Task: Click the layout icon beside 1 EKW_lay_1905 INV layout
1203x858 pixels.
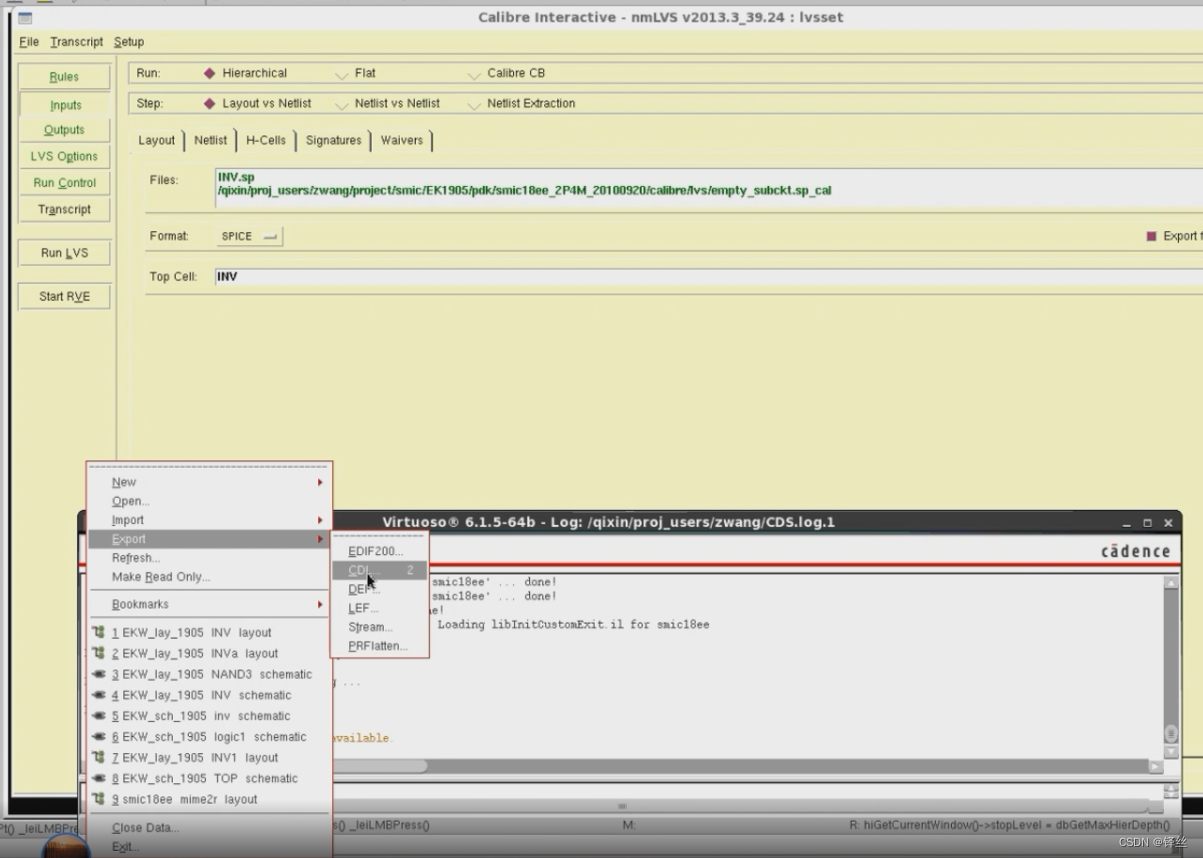Action: pyautogui.click(x=98, y=632)
